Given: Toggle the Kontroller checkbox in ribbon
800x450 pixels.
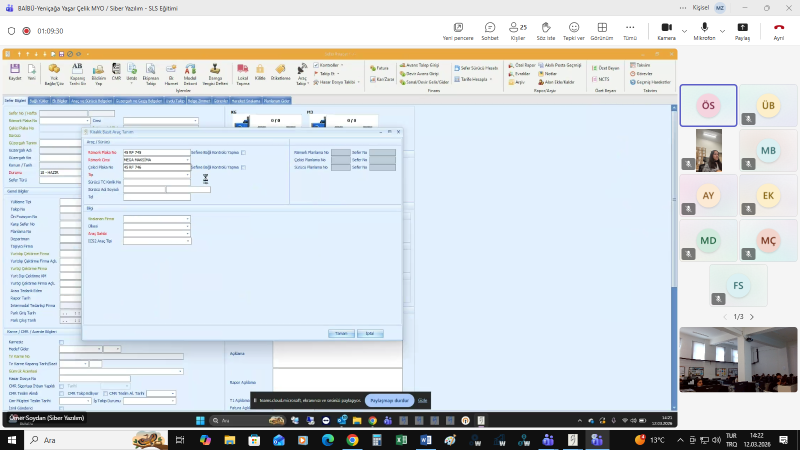Looking at the screenshot, I should [x=317, y=65].
